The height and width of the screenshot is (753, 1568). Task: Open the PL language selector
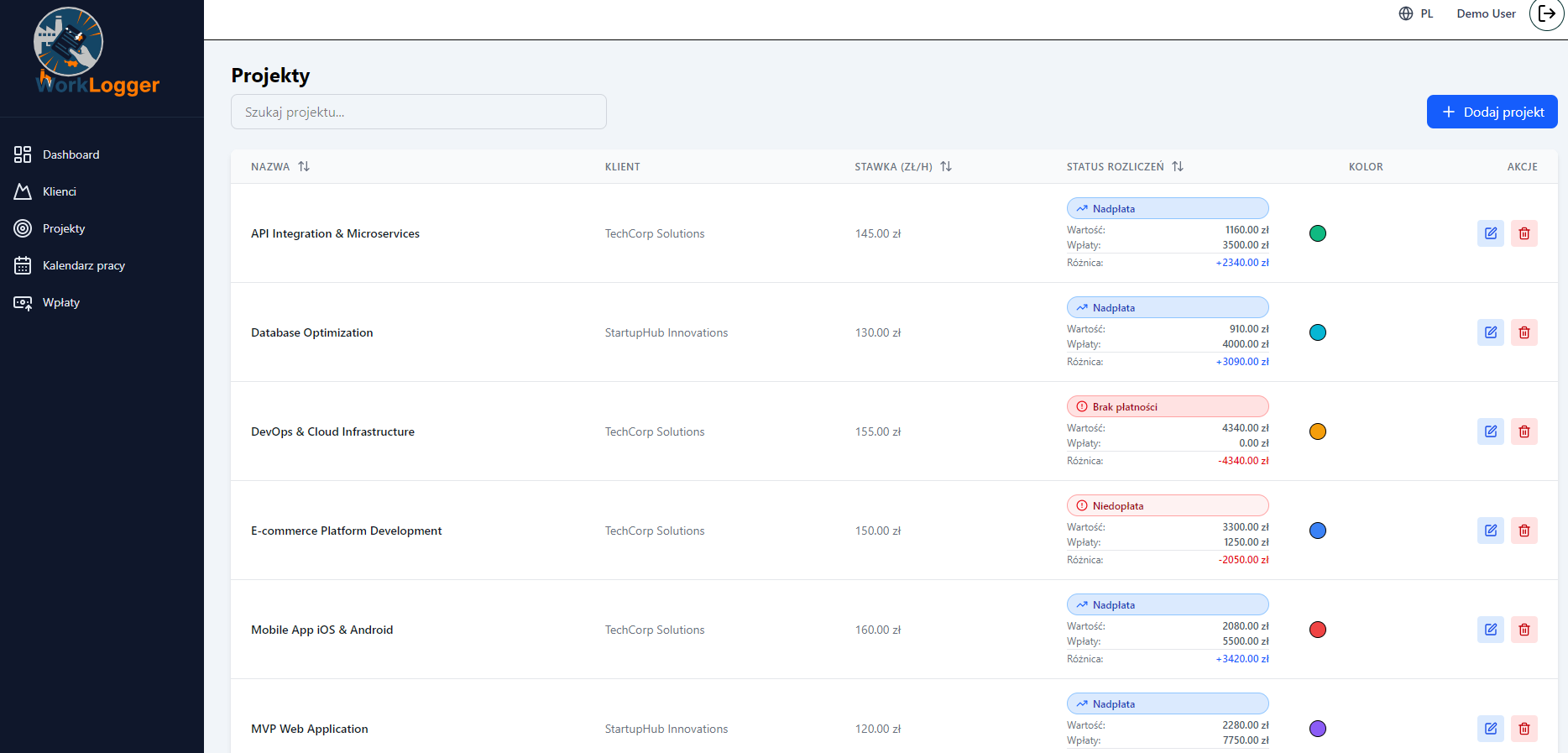[x=1416, y=14]
